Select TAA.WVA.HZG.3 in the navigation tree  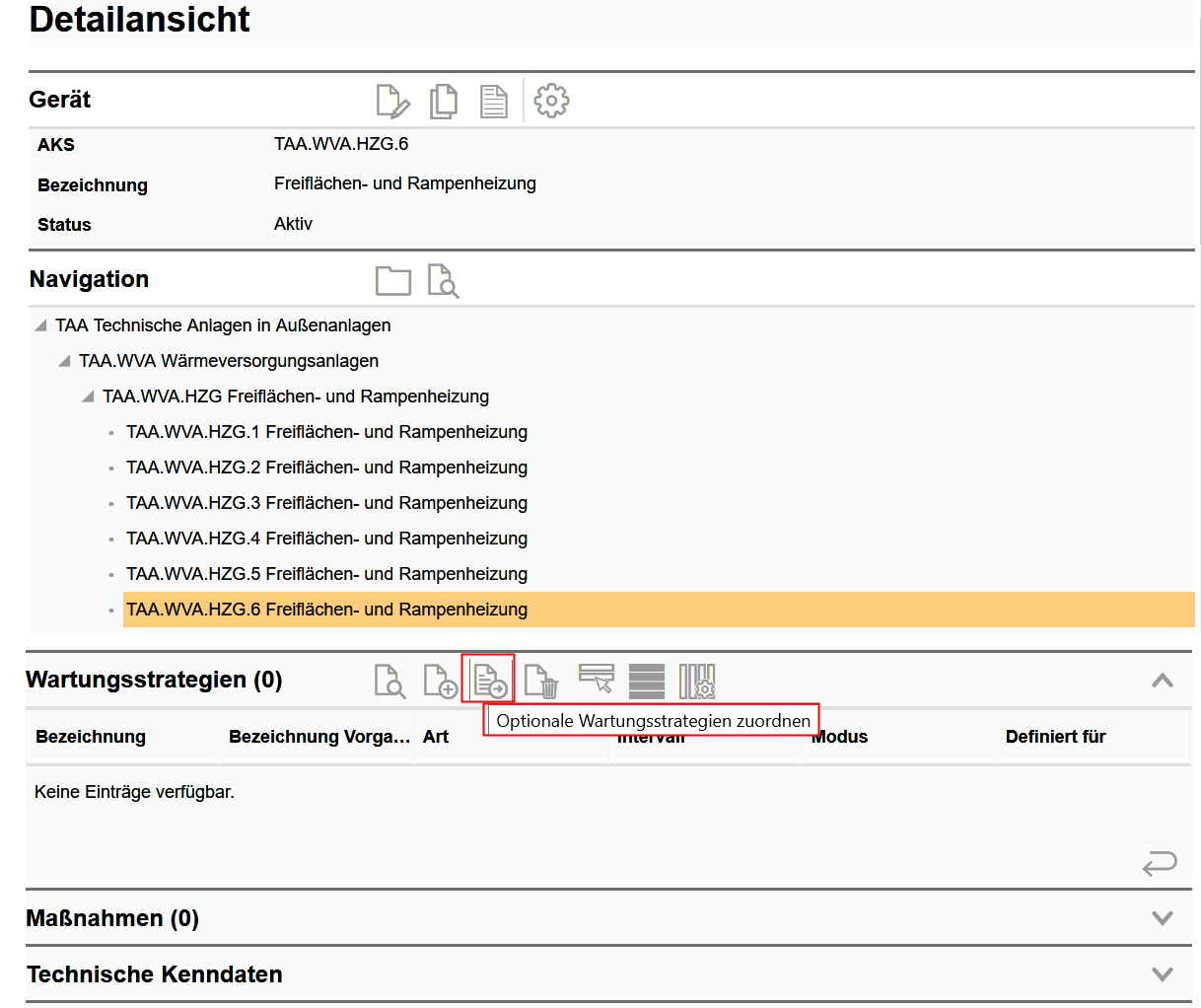coord(326,503)
